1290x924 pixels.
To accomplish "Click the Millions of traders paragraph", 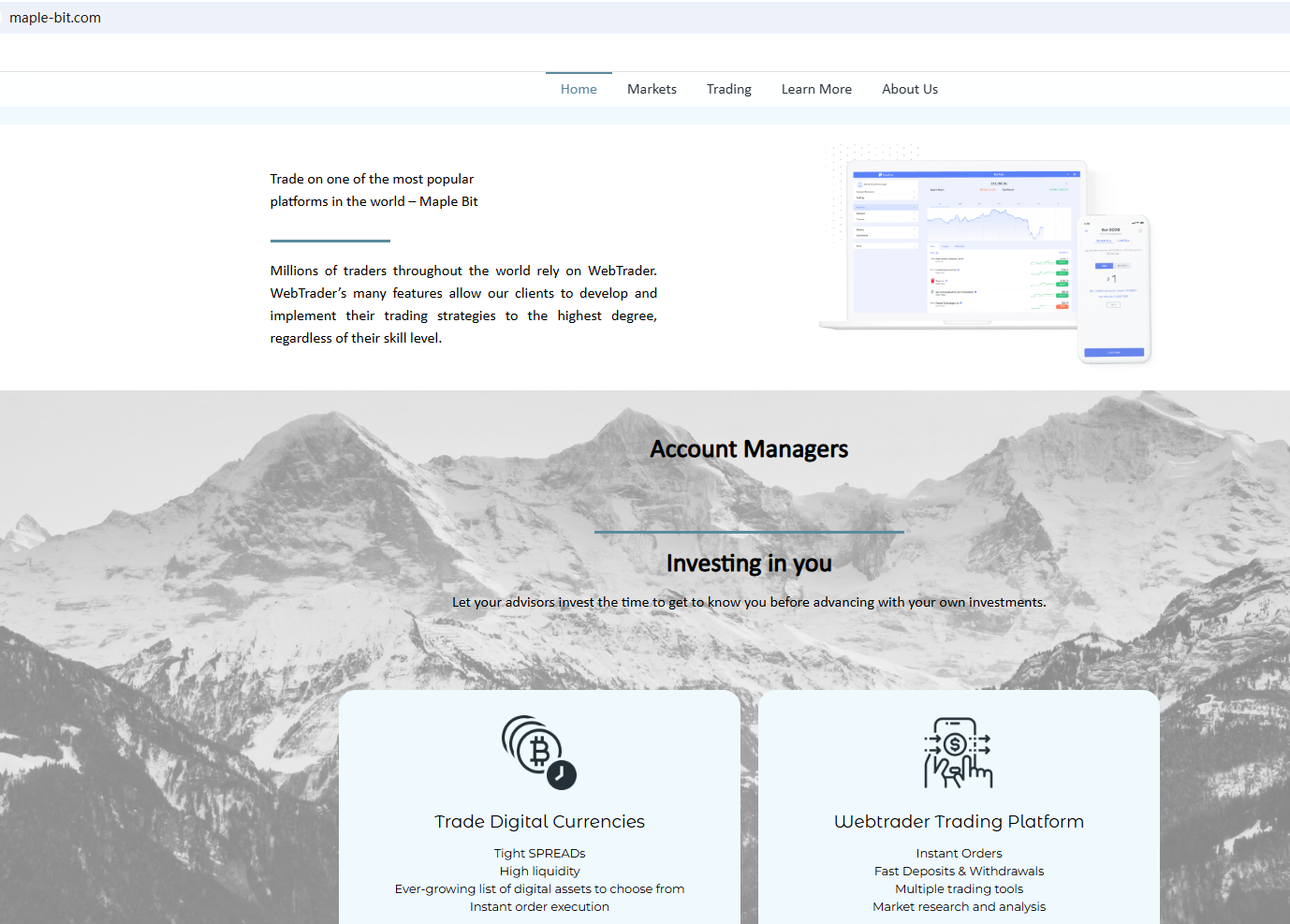I will [463, 304].
